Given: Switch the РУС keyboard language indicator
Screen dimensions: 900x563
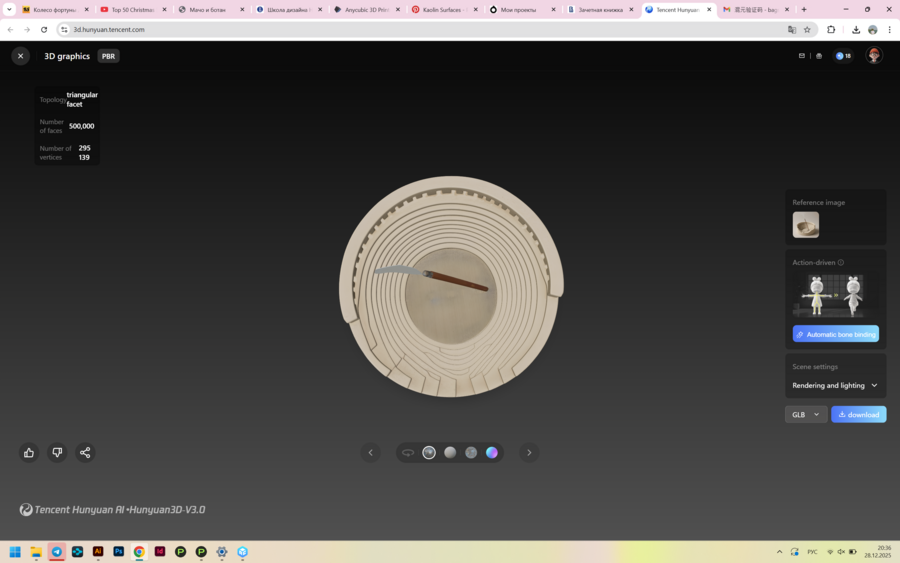Looking at the screenshot, I should click(812, 552).
